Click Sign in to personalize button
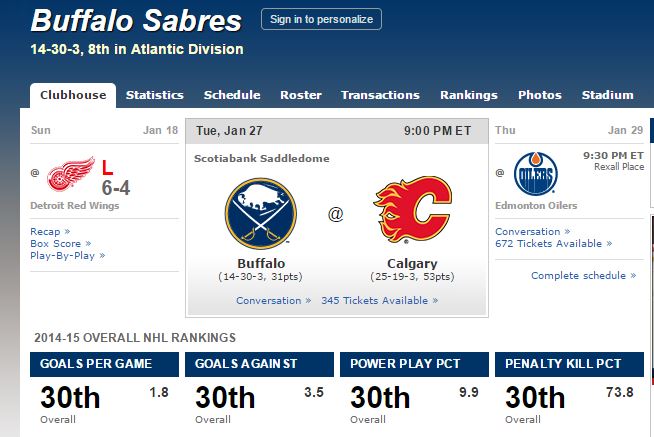Viewport: 654px width, 437px height. 321,19
